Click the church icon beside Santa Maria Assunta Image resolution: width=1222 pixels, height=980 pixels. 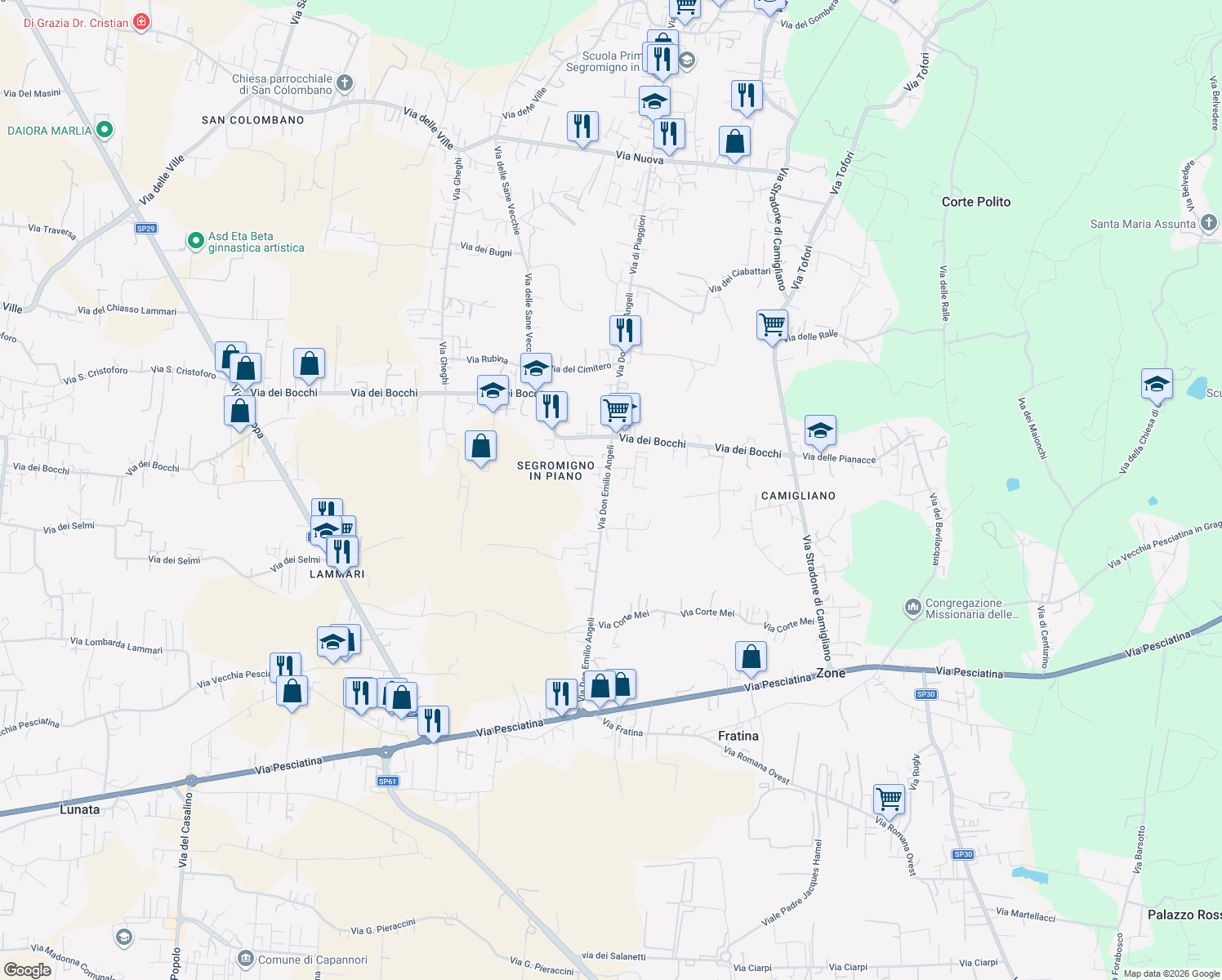coord(1208,222)
